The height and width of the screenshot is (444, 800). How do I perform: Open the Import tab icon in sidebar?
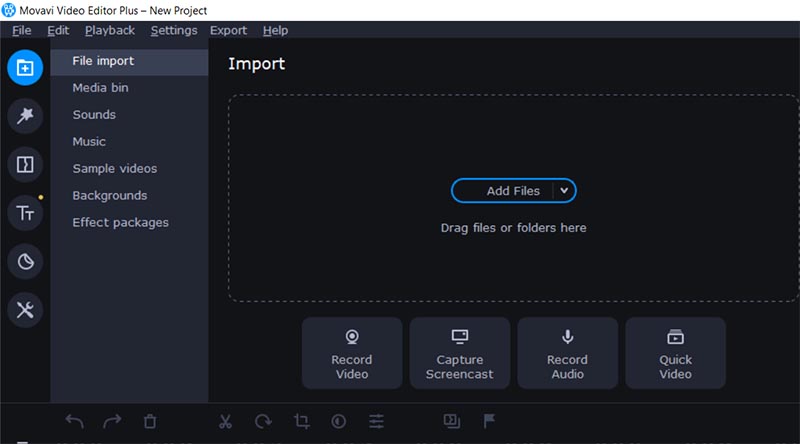point(24,67)
